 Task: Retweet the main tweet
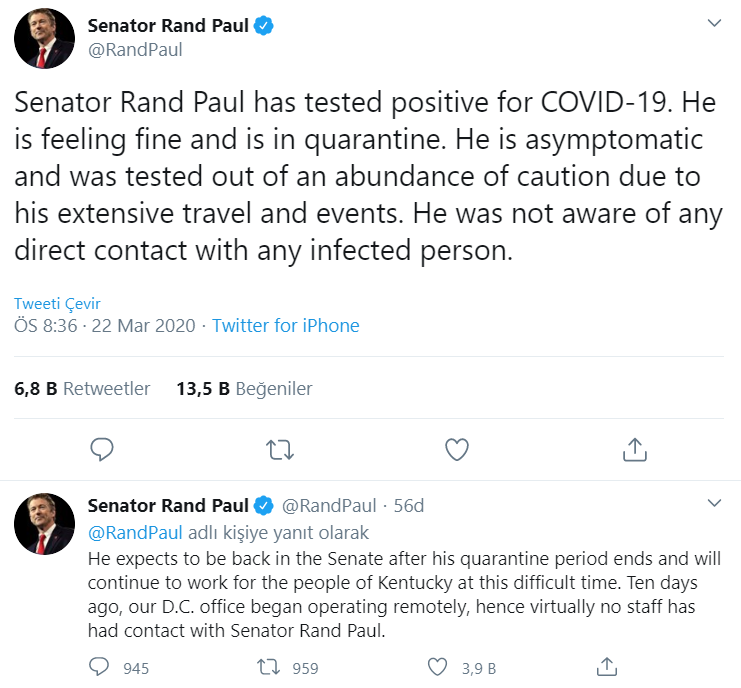(x=279, y=450)
